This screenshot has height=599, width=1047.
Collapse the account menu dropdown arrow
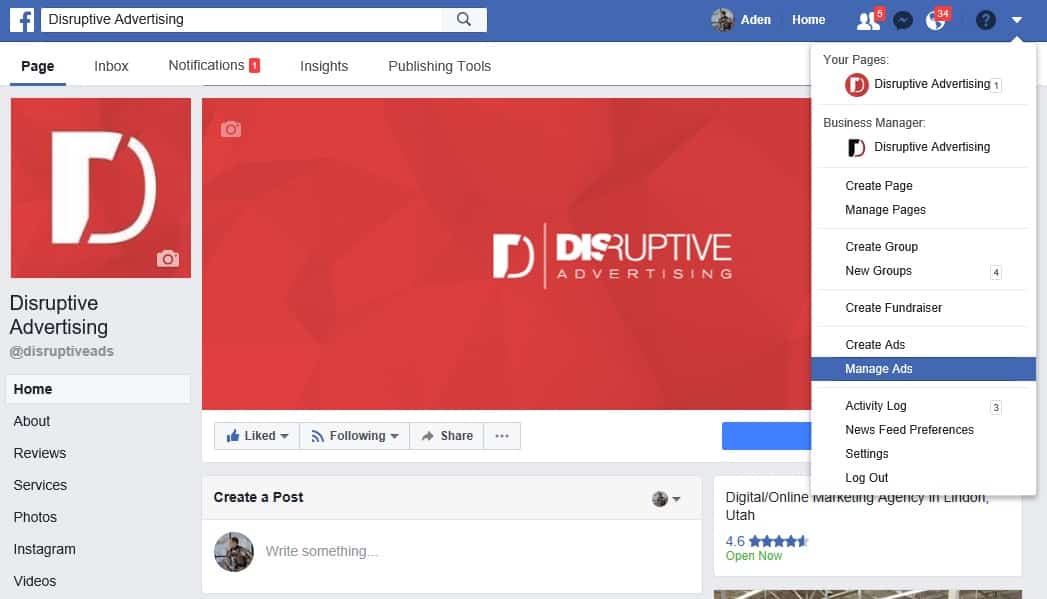coord(1016,20)
